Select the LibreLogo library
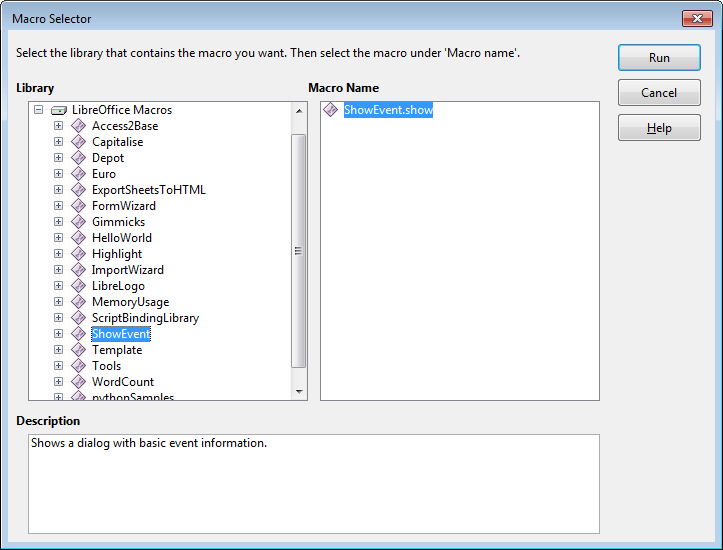723x550 pixels. 119,285
